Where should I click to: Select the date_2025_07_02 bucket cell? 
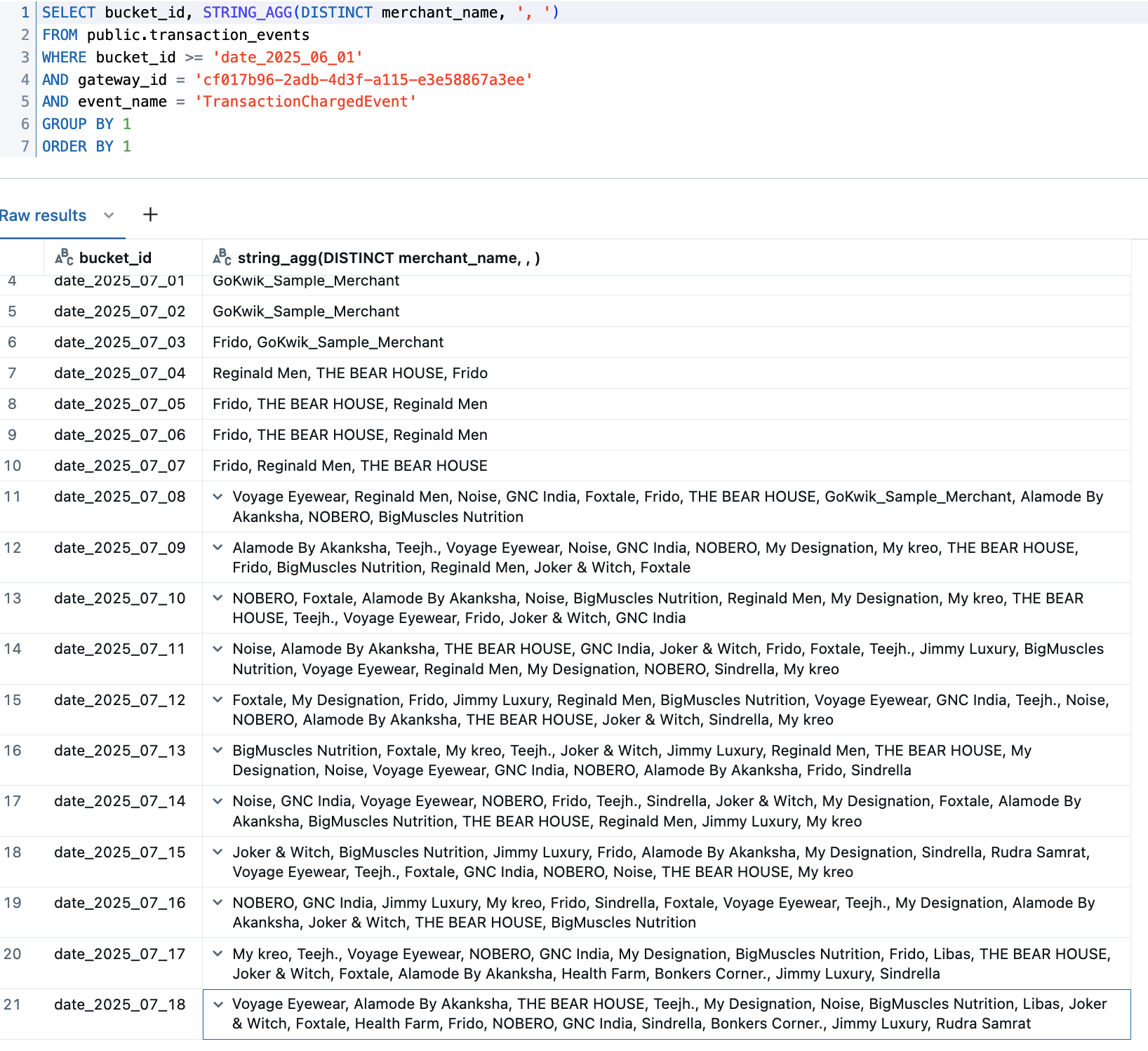(123, 312)
